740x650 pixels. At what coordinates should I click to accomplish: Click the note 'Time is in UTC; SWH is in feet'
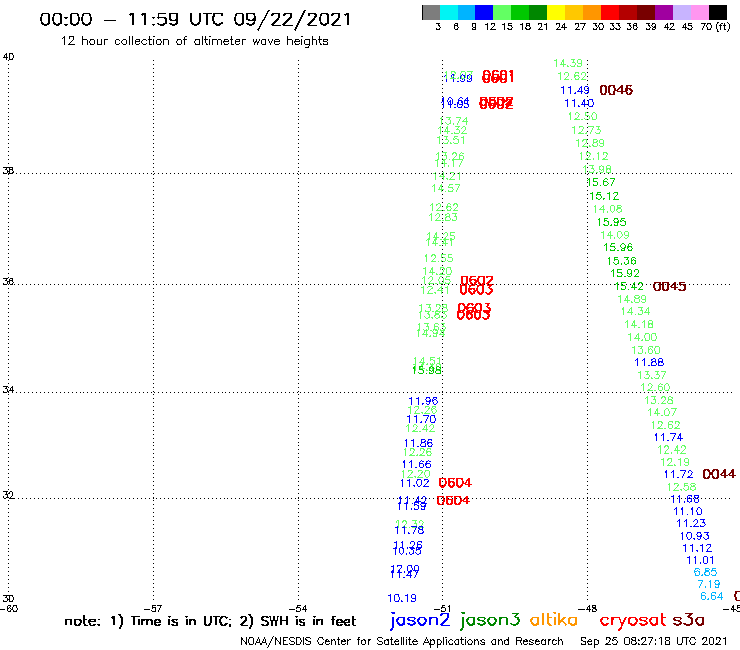(x=210, y=621)
